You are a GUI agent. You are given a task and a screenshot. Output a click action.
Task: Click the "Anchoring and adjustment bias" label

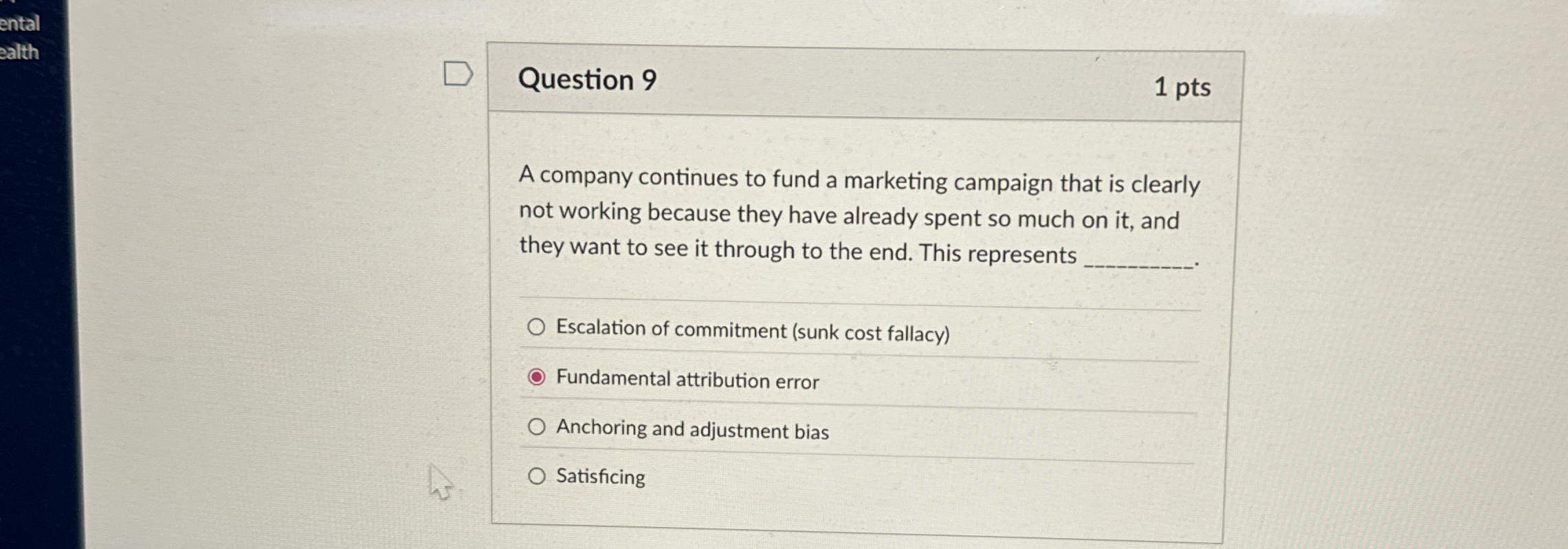tap(692, 429)
